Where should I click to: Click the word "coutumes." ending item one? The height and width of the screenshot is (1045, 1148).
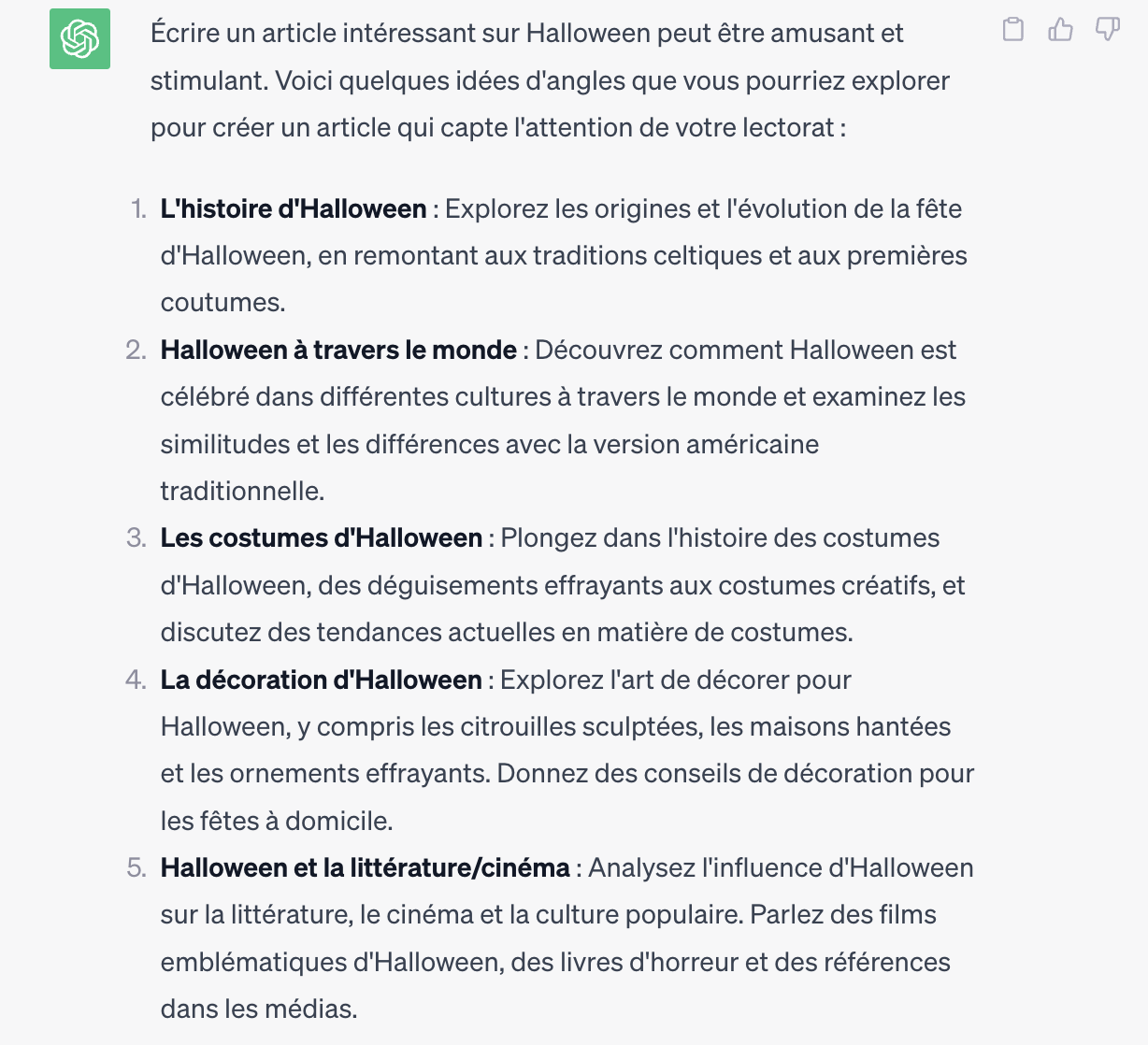[x=222, y=303]
